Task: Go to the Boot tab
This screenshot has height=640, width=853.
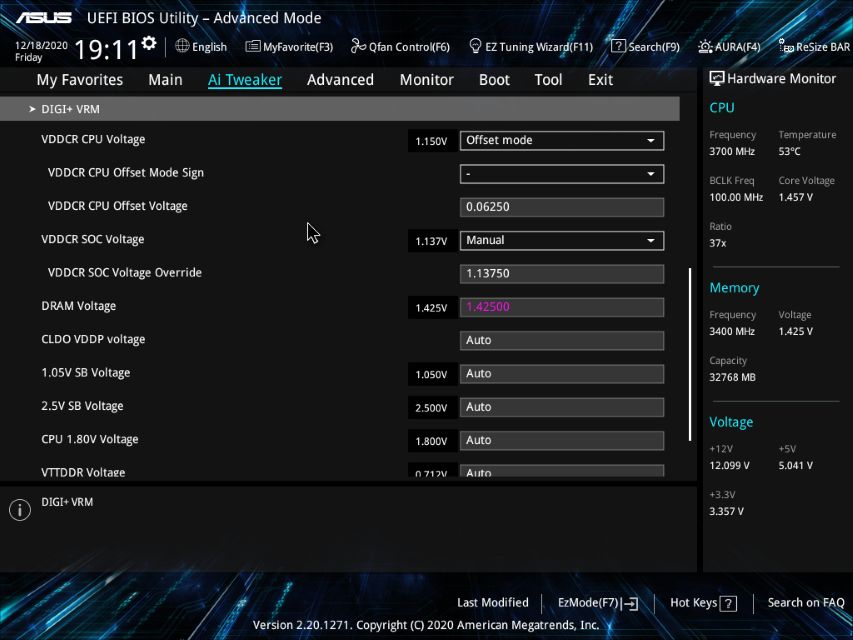Action: coord(494,80)
